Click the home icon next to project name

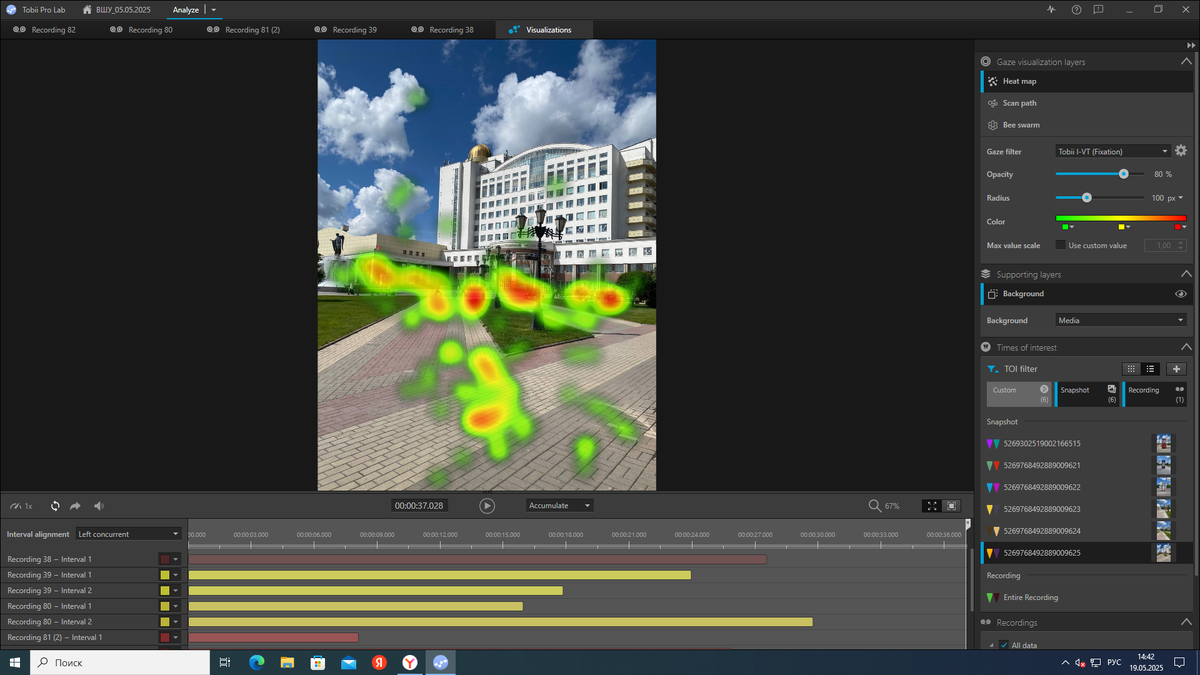click(87, 9)
